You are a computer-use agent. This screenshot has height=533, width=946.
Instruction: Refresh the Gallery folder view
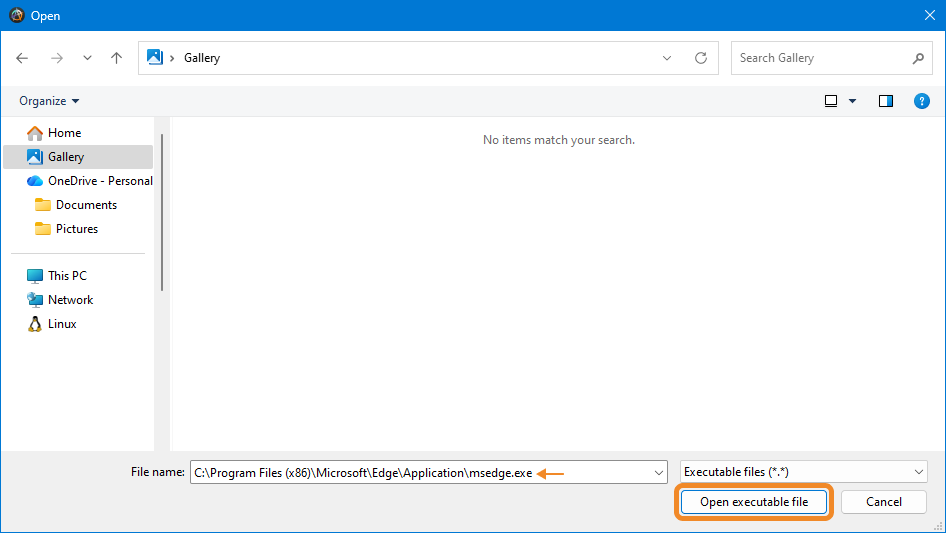[x=701, y=58]
